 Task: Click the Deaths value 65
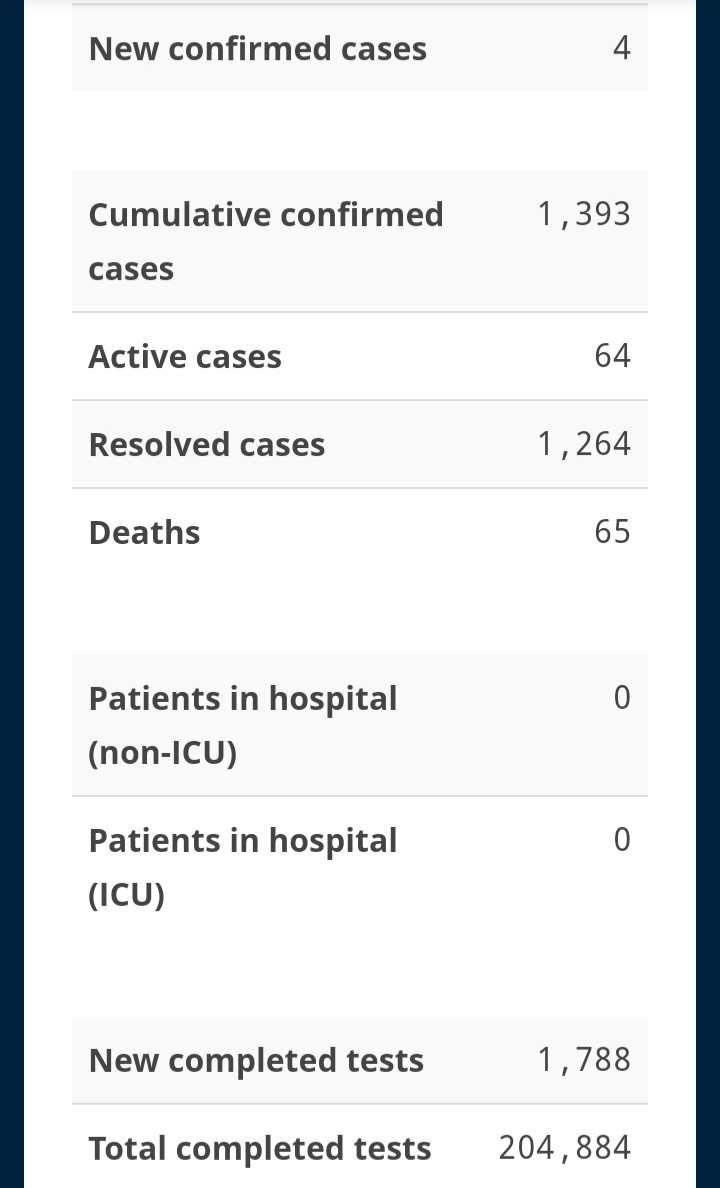coord(612,532)
